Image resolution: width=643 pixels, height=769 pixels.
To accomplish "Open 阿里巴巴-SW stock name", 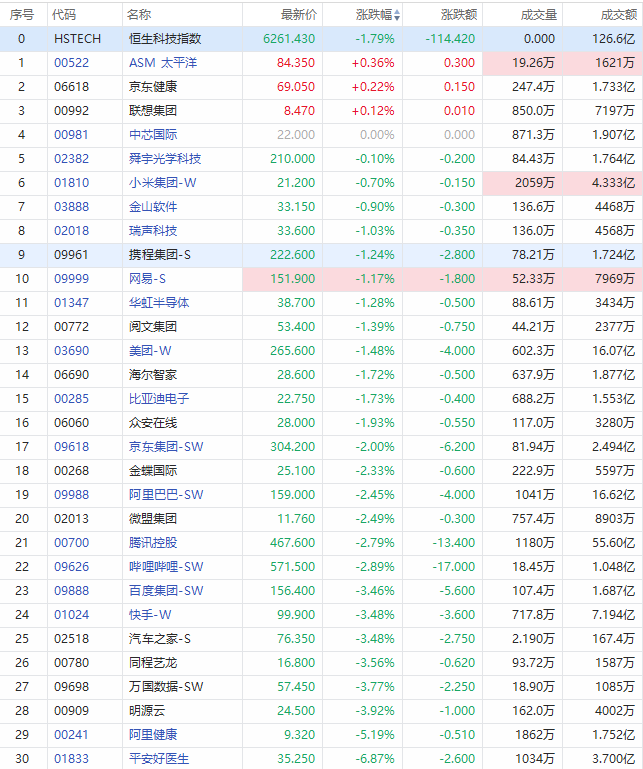I will [166, 495].
